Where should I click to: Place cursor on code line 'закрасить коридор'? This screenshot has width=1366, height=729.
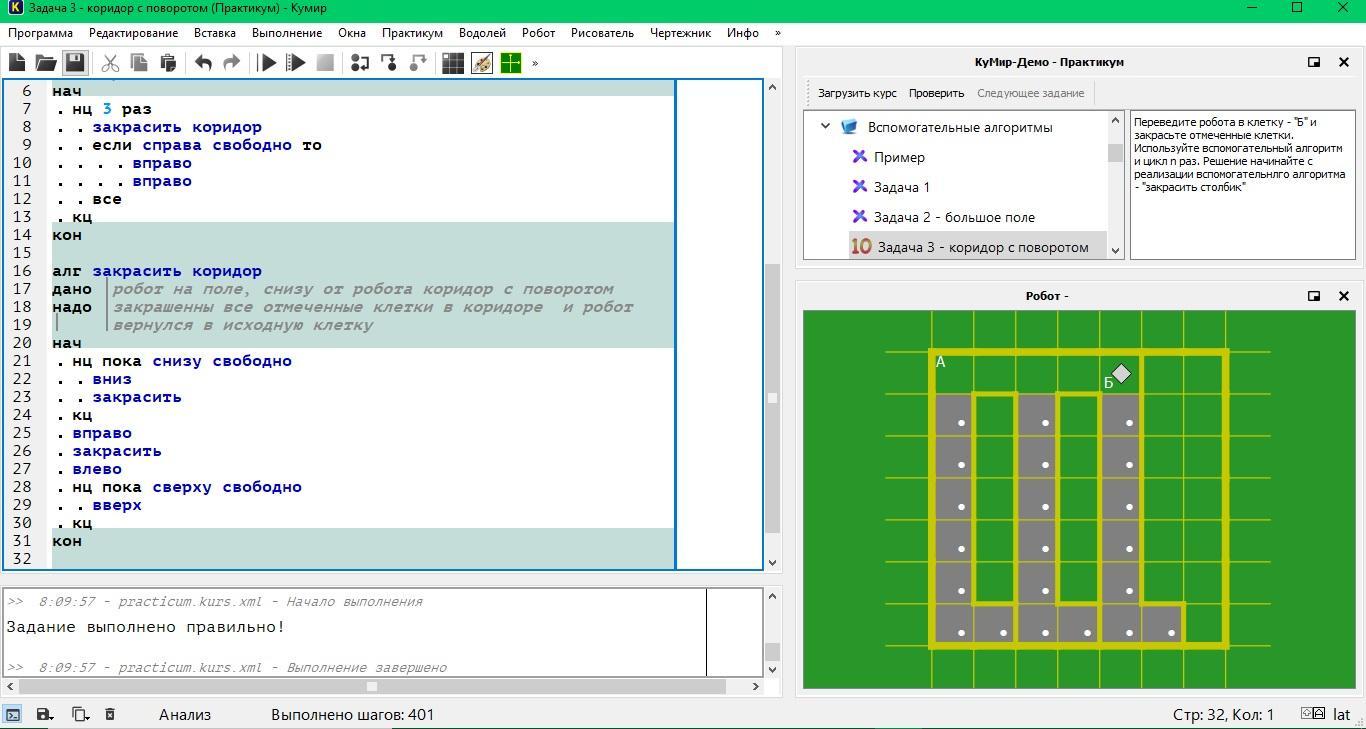point(177,127)
